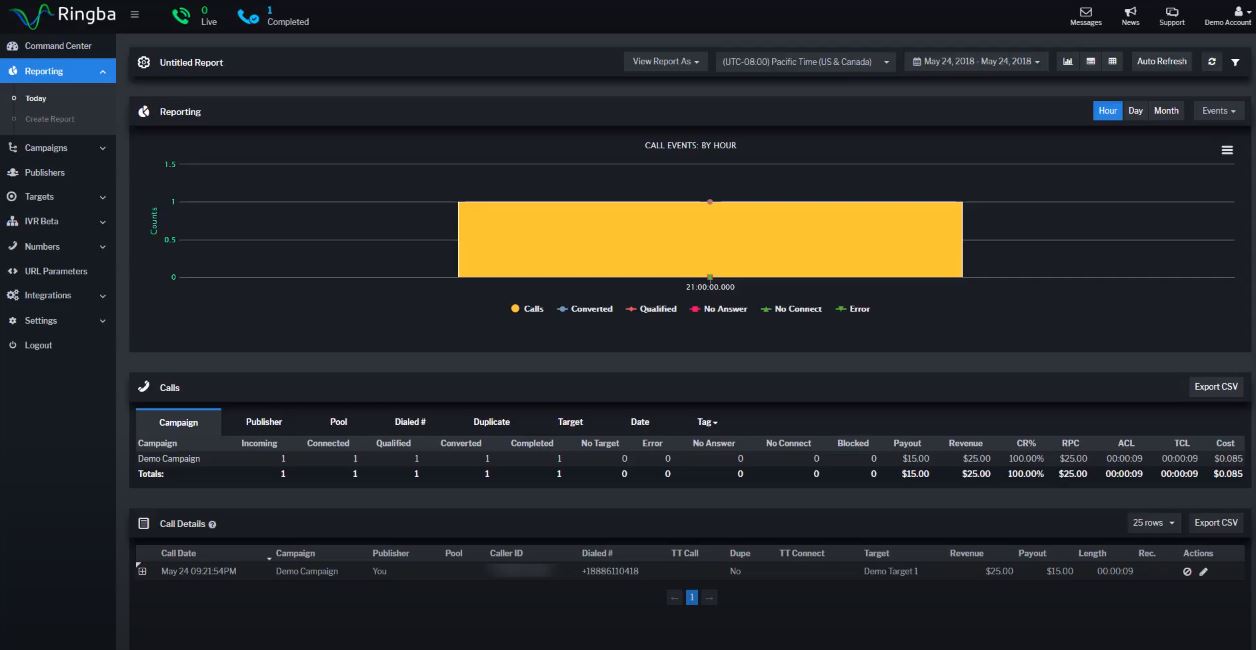Expand the Targets sidebar menu
This screenshot has width=1256, height=650.
(x=58, y=197)
